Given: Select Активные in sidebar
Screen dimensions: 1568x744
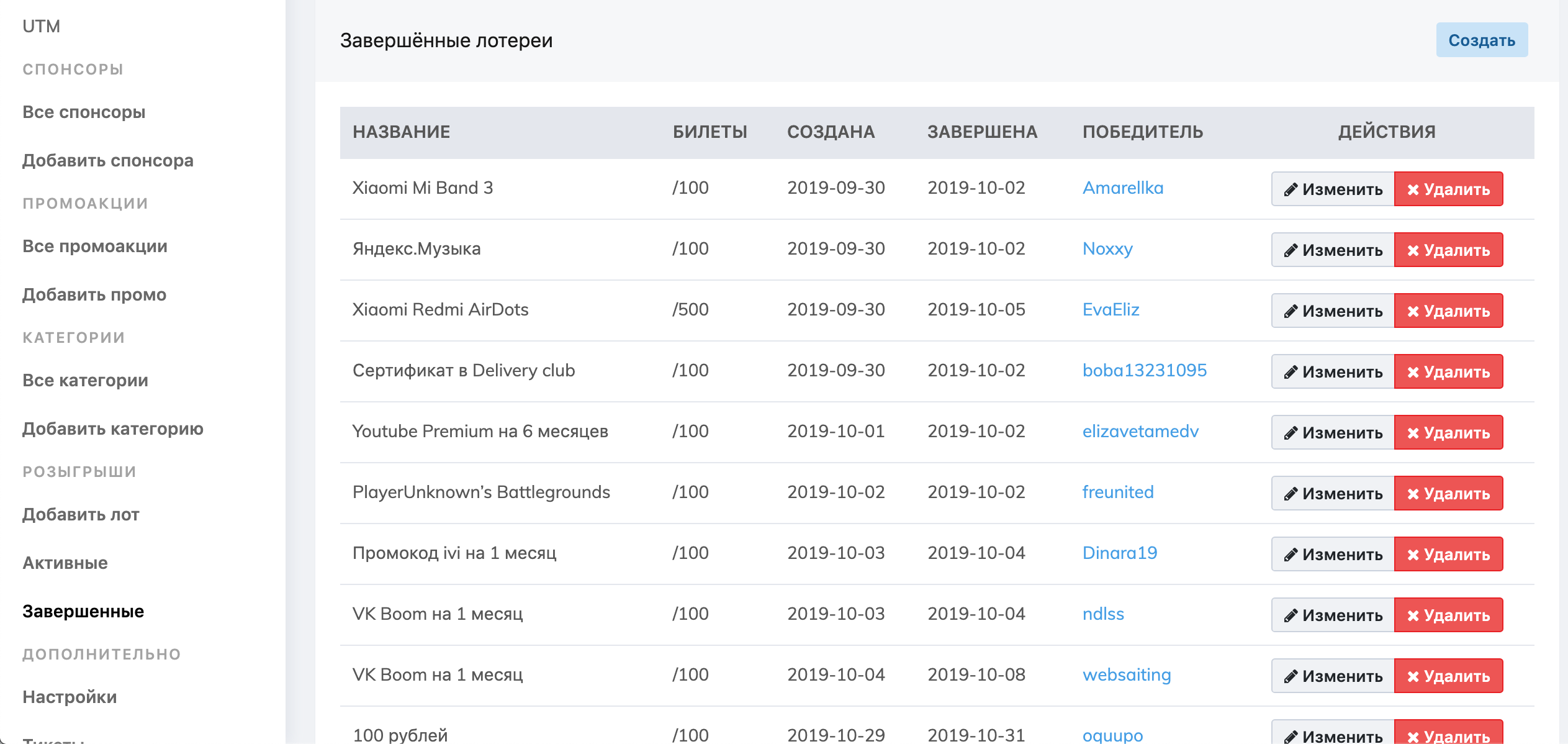Looking at the screenshot, I should pos(65,563).
